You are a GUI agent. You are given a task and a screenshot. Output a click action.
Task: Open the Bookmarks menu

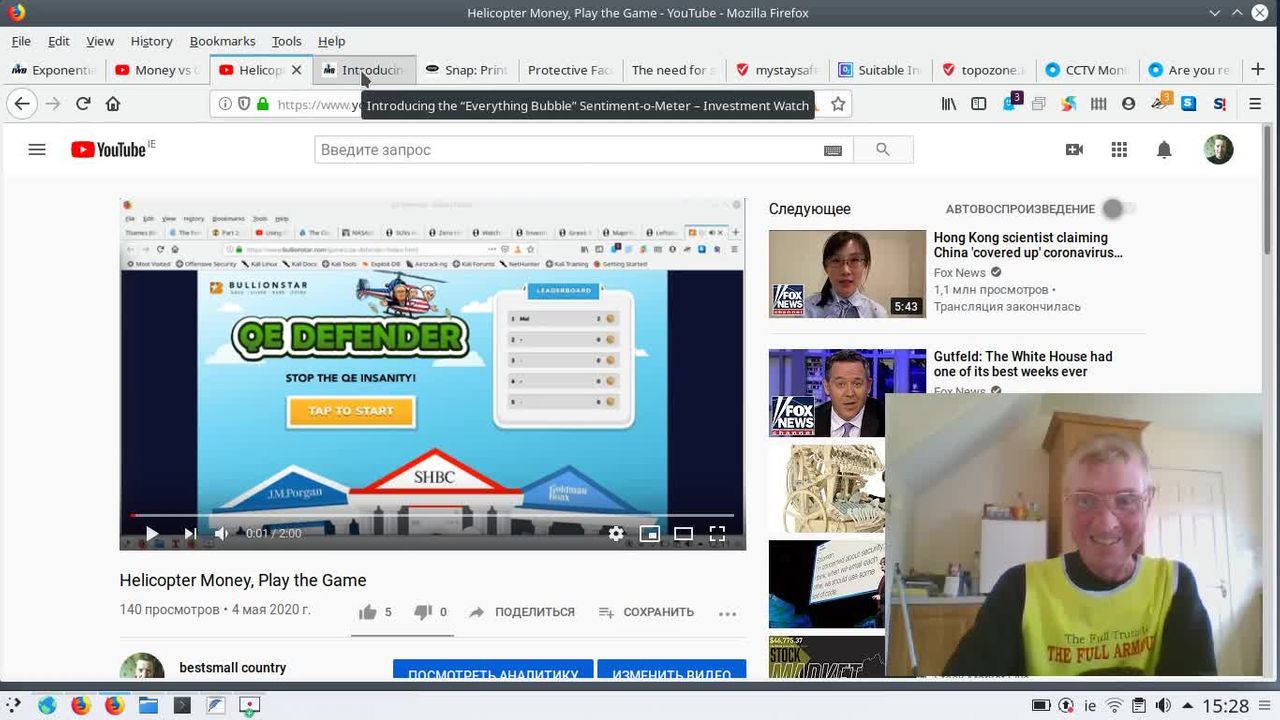pyautogui.click(x=222, y=41)
